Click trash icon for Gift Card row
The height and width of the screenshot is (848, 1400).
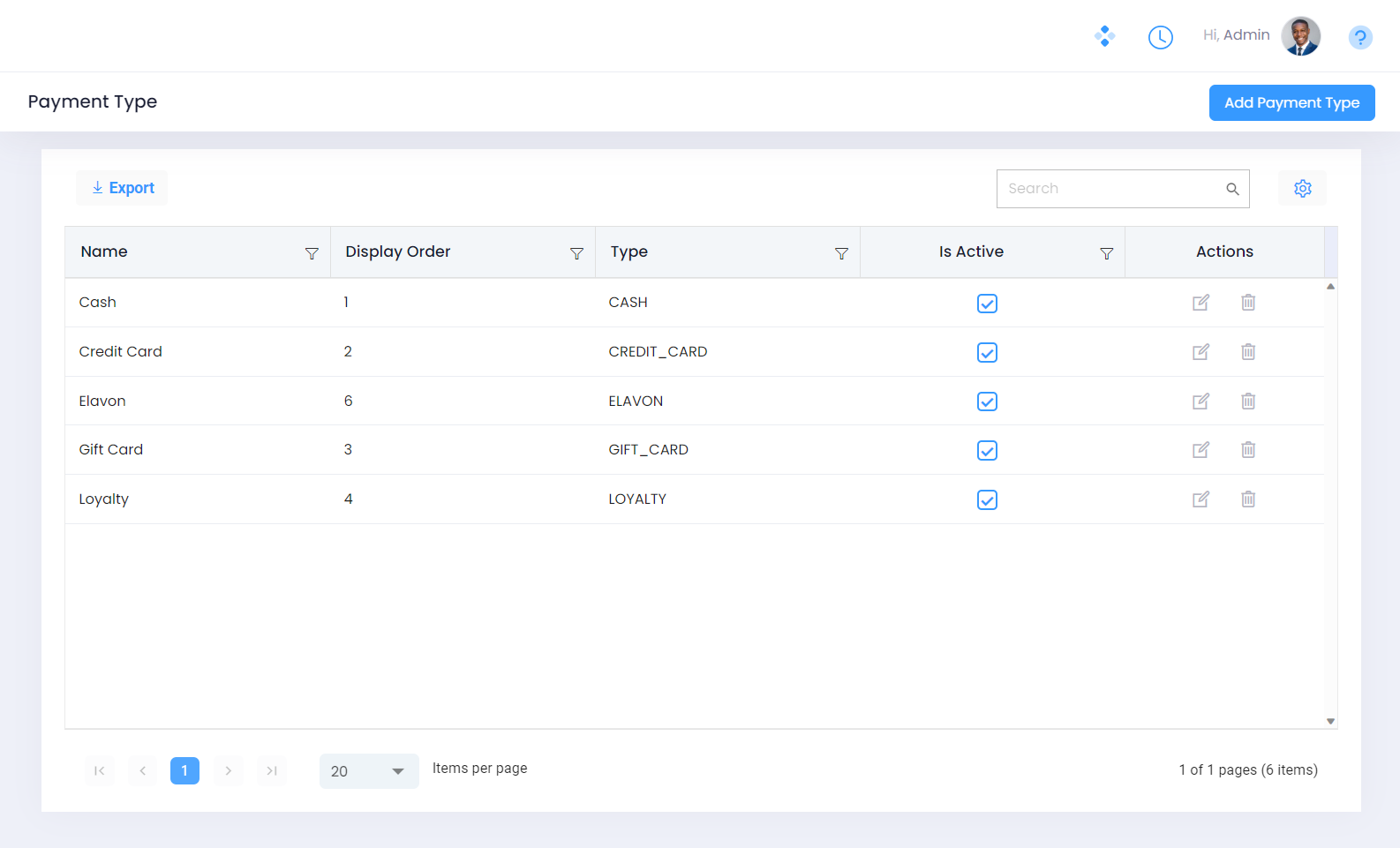point(1248,450)
